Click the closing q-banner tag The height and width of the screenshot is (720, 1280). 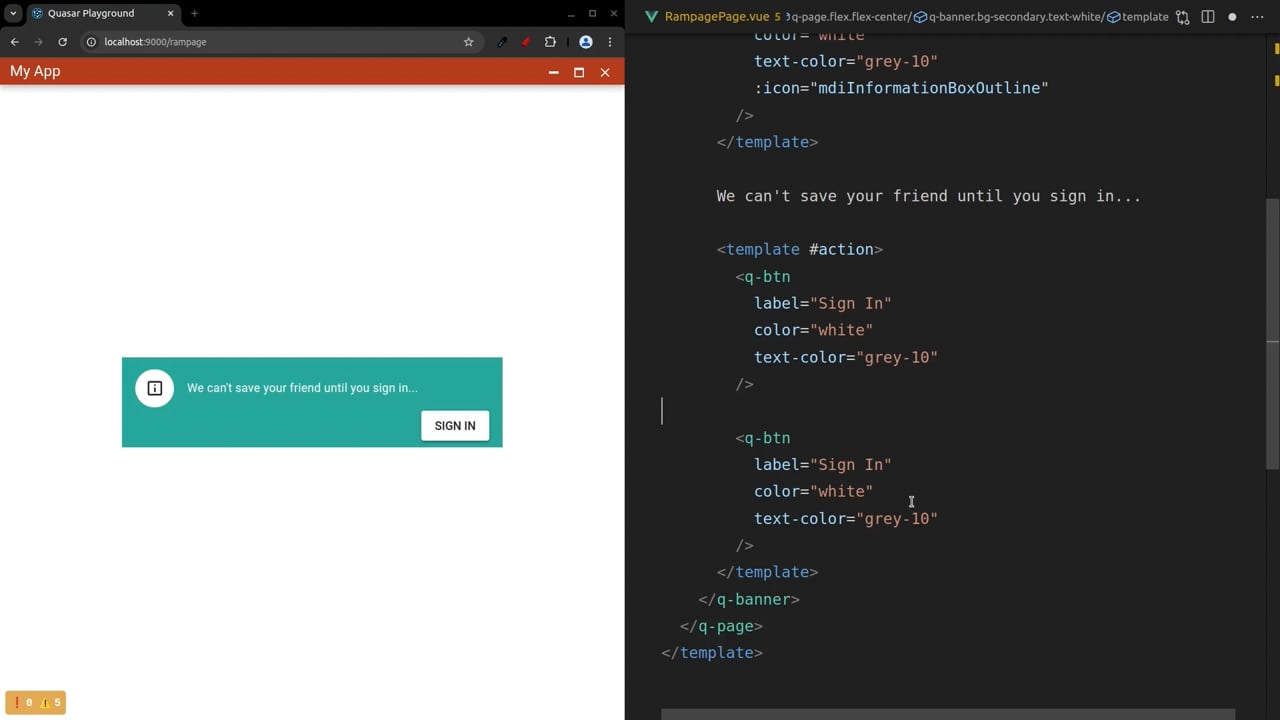tap(749, 599)
